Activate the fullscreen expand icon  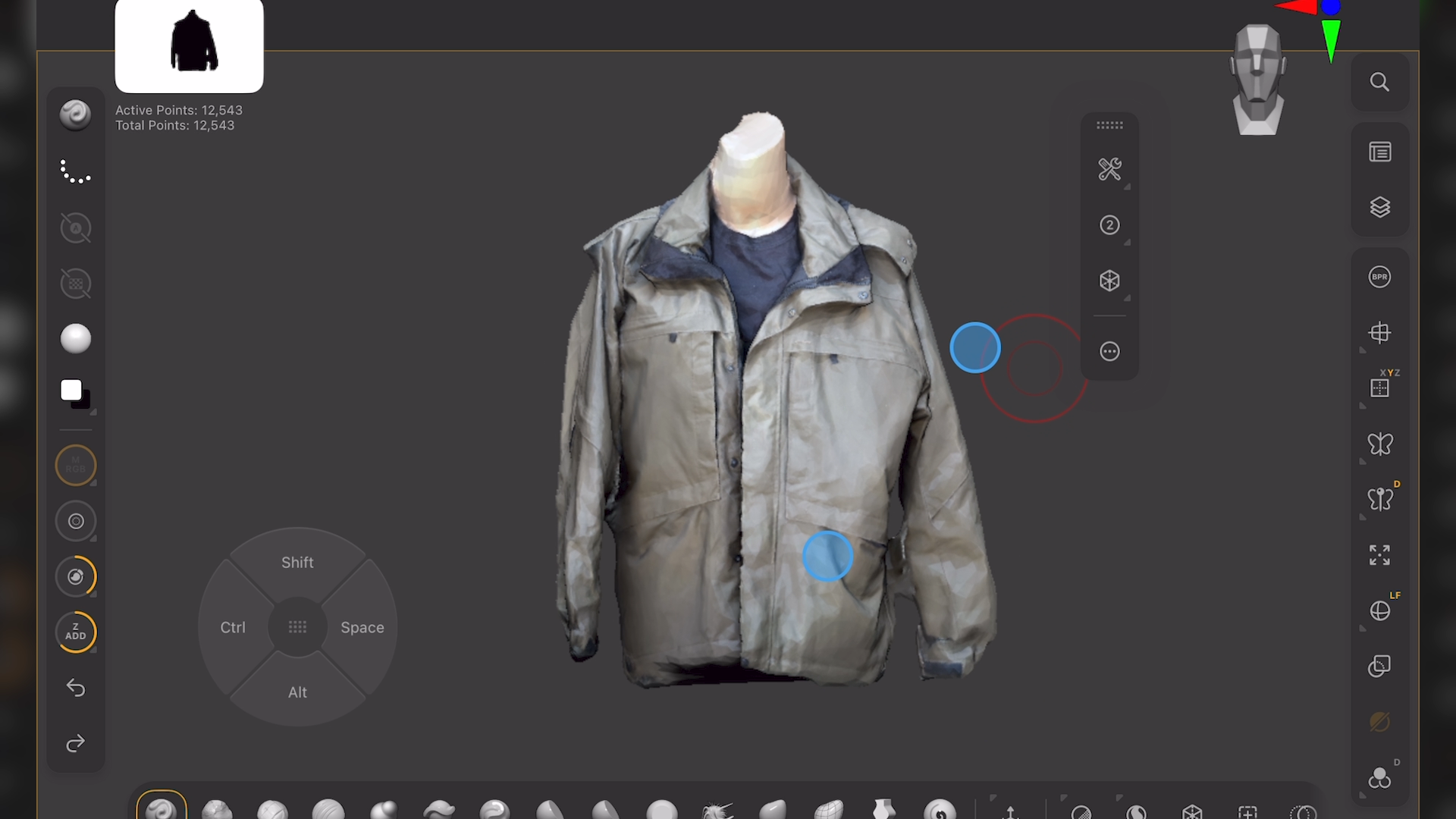point(1379,555)
